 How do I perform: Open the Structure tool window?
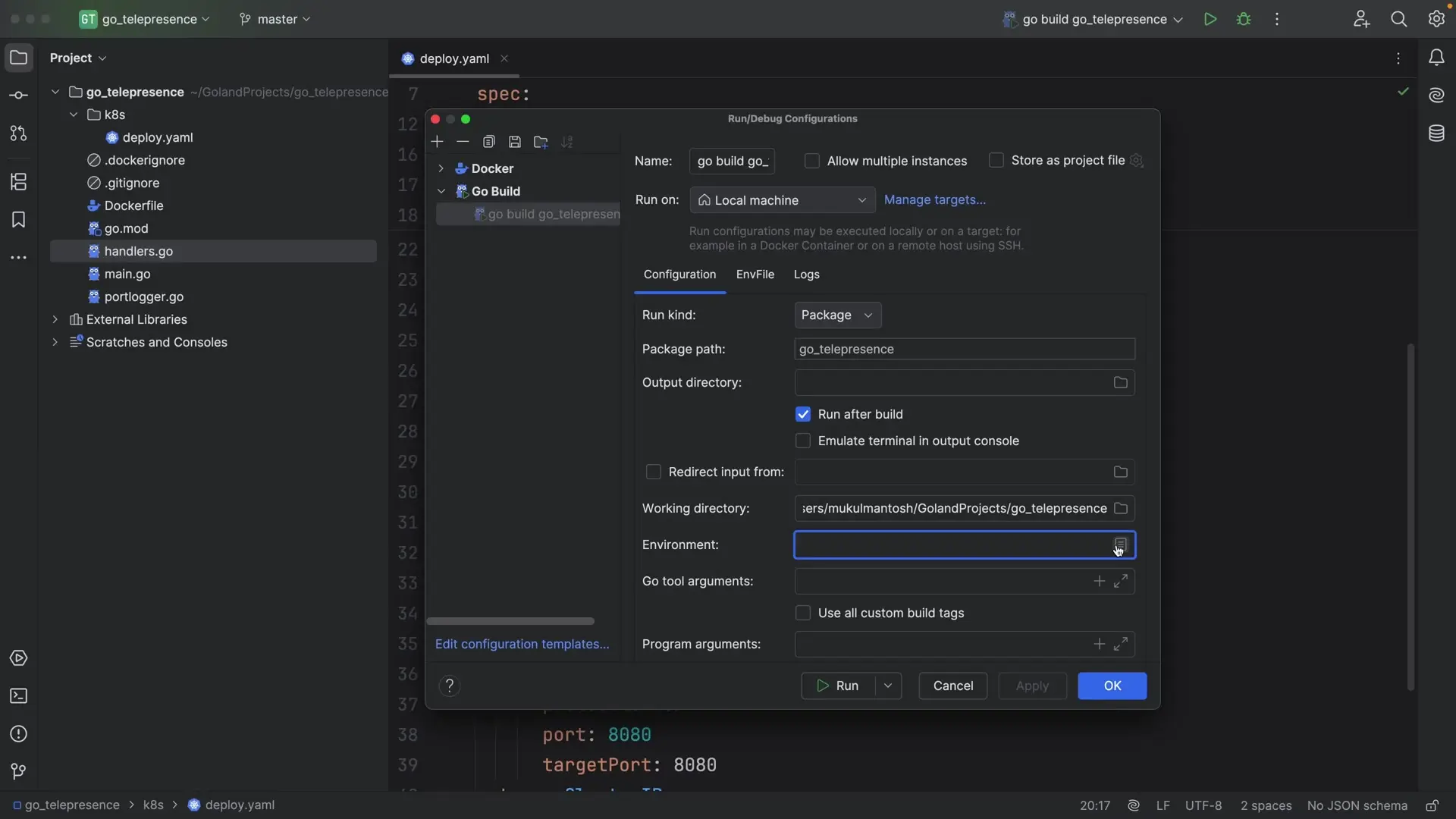pyautogui.click(x=19, y=182)
